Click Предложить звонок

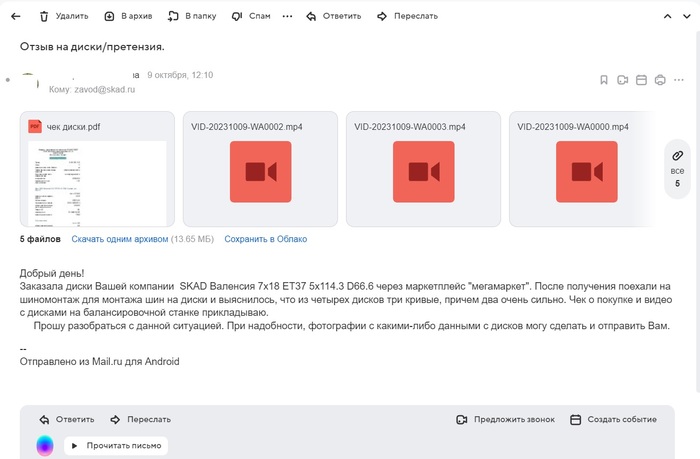coord(505,420)
